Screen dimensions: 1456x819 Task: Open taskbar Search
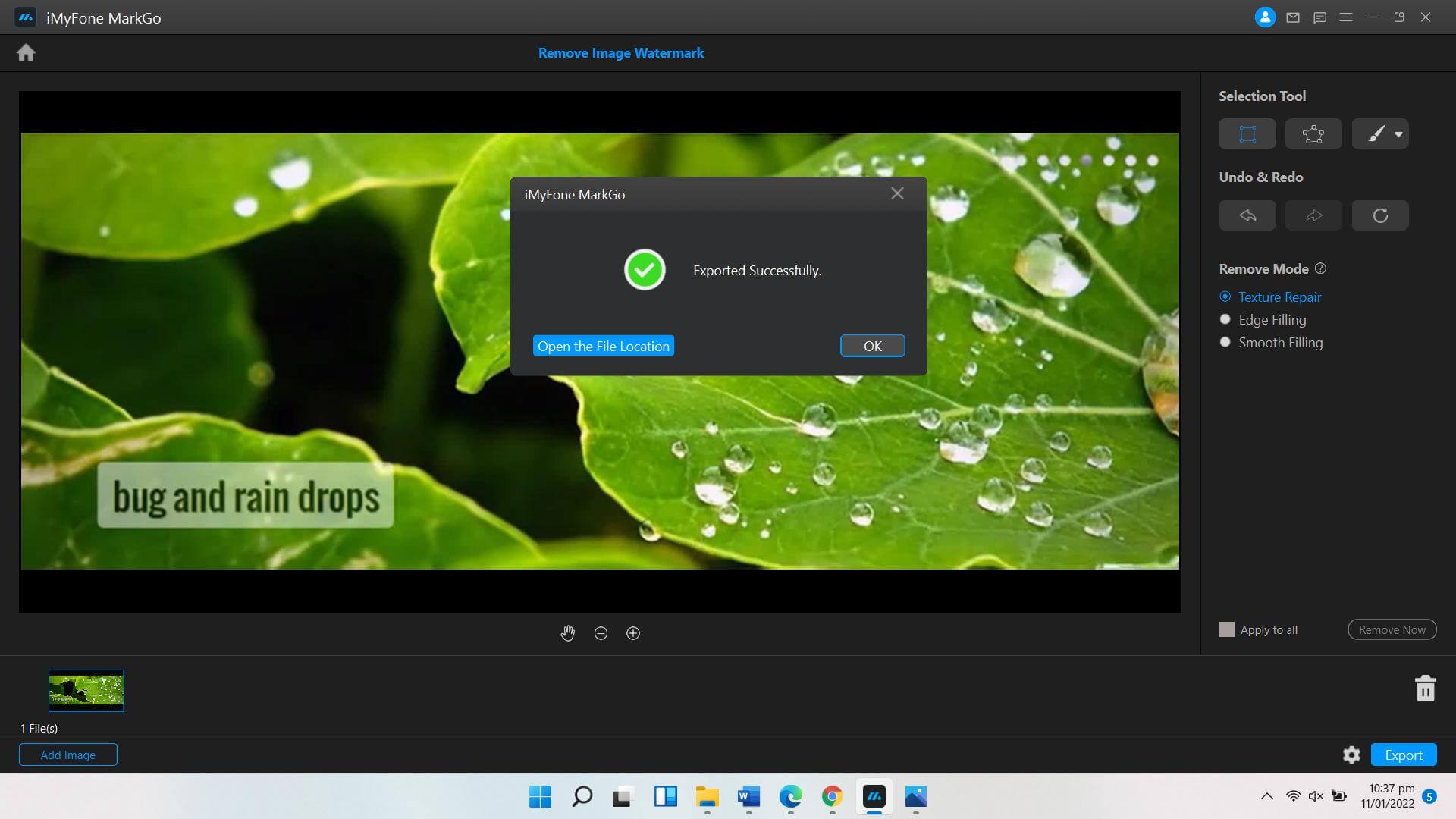[582, 796]
